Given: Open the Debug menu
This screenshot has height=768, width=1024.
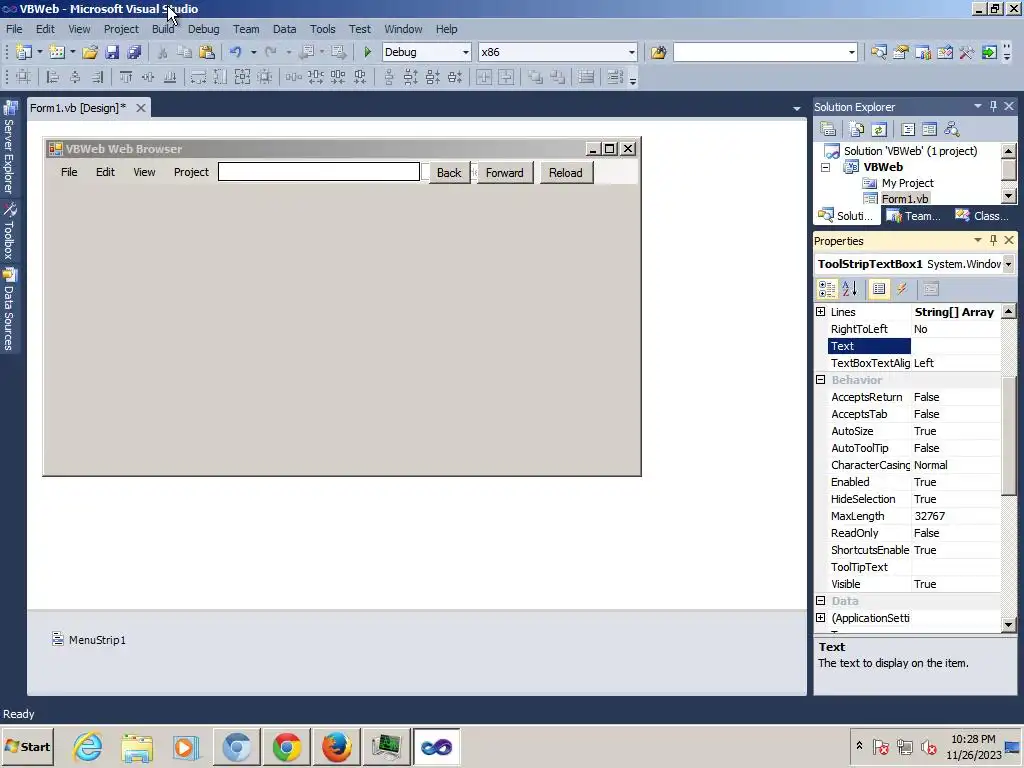Looking at the screenshot, I should 204,29.
